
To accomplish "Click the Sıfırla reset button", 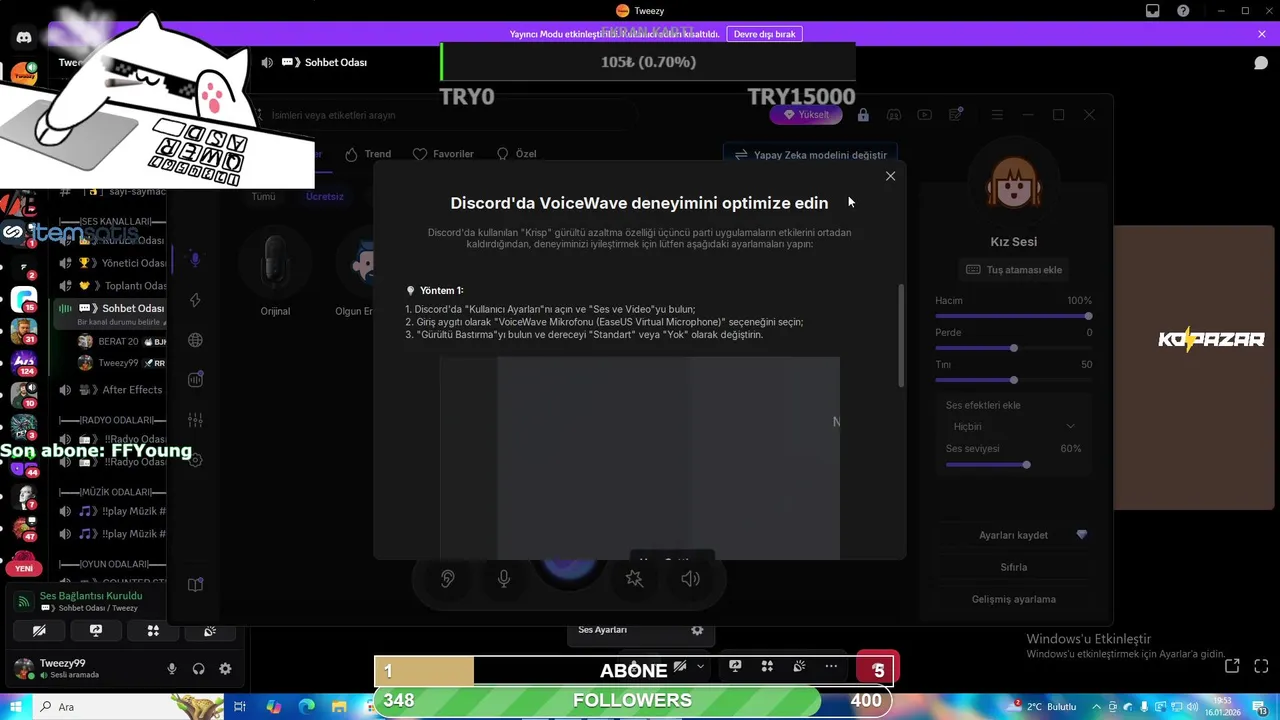I will coord(1014,567).
